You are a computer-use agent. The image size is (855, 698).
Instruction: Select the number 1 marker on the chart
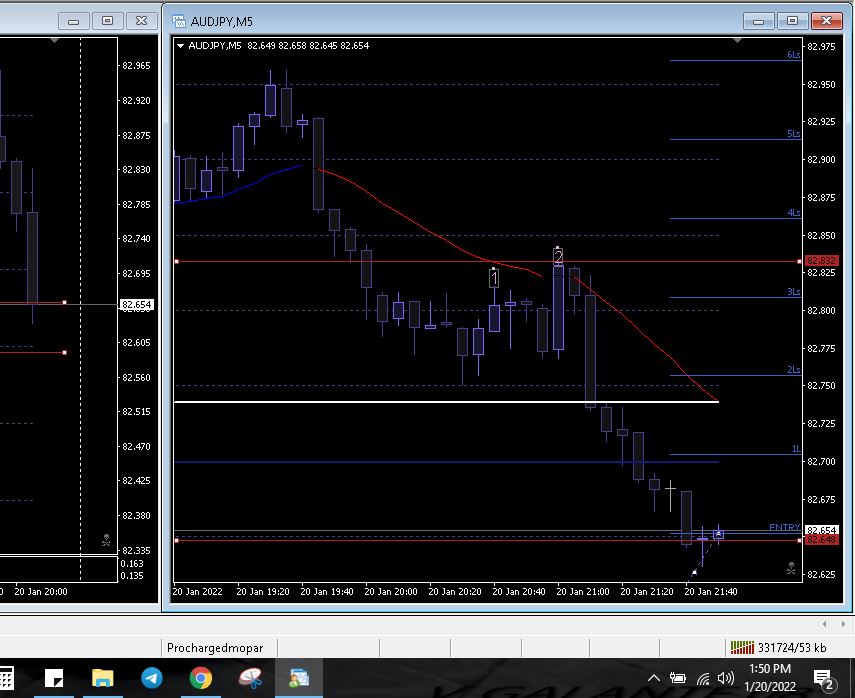494,279
